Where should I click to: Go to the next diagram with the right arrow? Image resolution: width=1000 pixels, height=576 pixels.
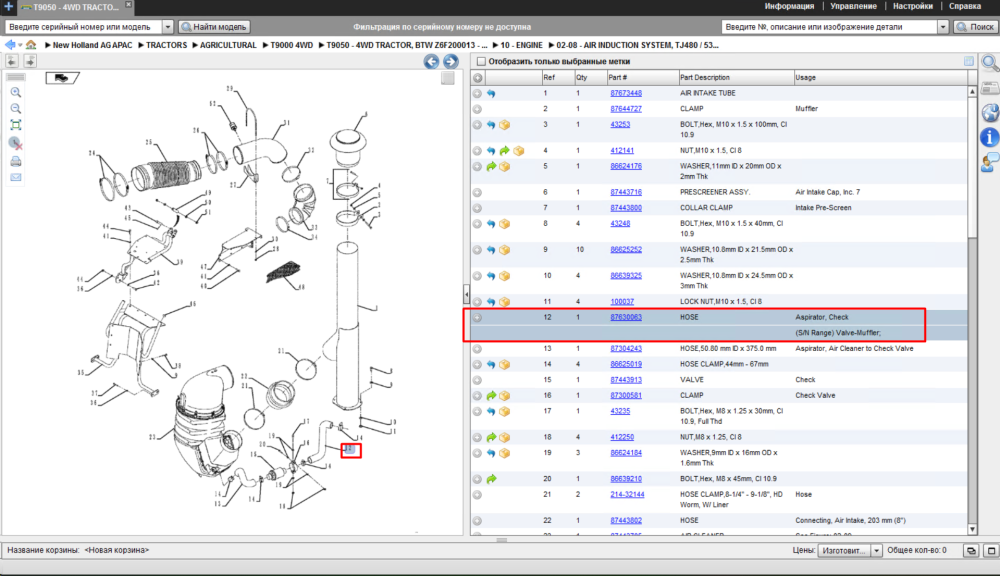pos(450,61)
